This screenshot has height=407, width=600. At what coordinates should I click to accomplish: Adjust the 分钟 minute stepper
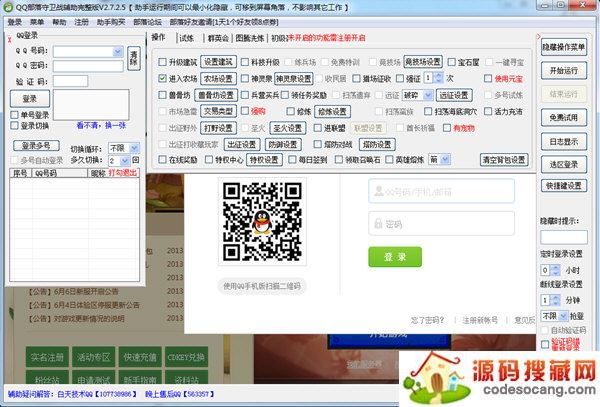[556, 300]
